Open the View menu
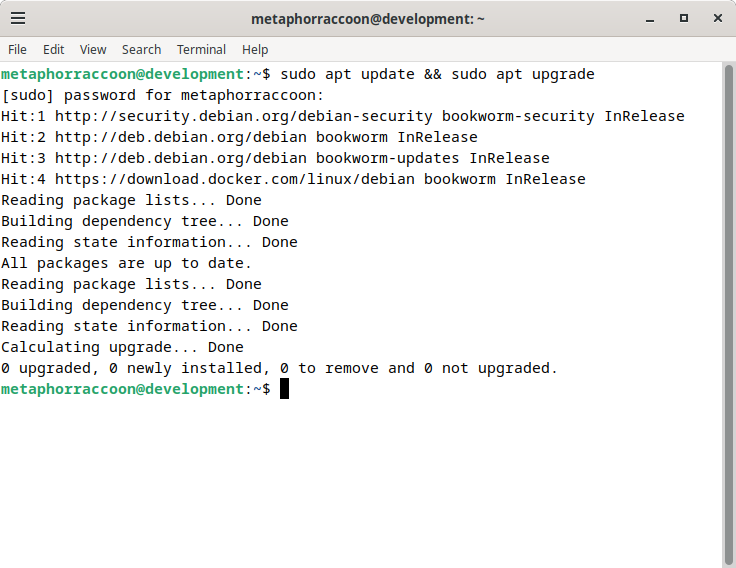736x568 pixels. click(x=93, y=49)
